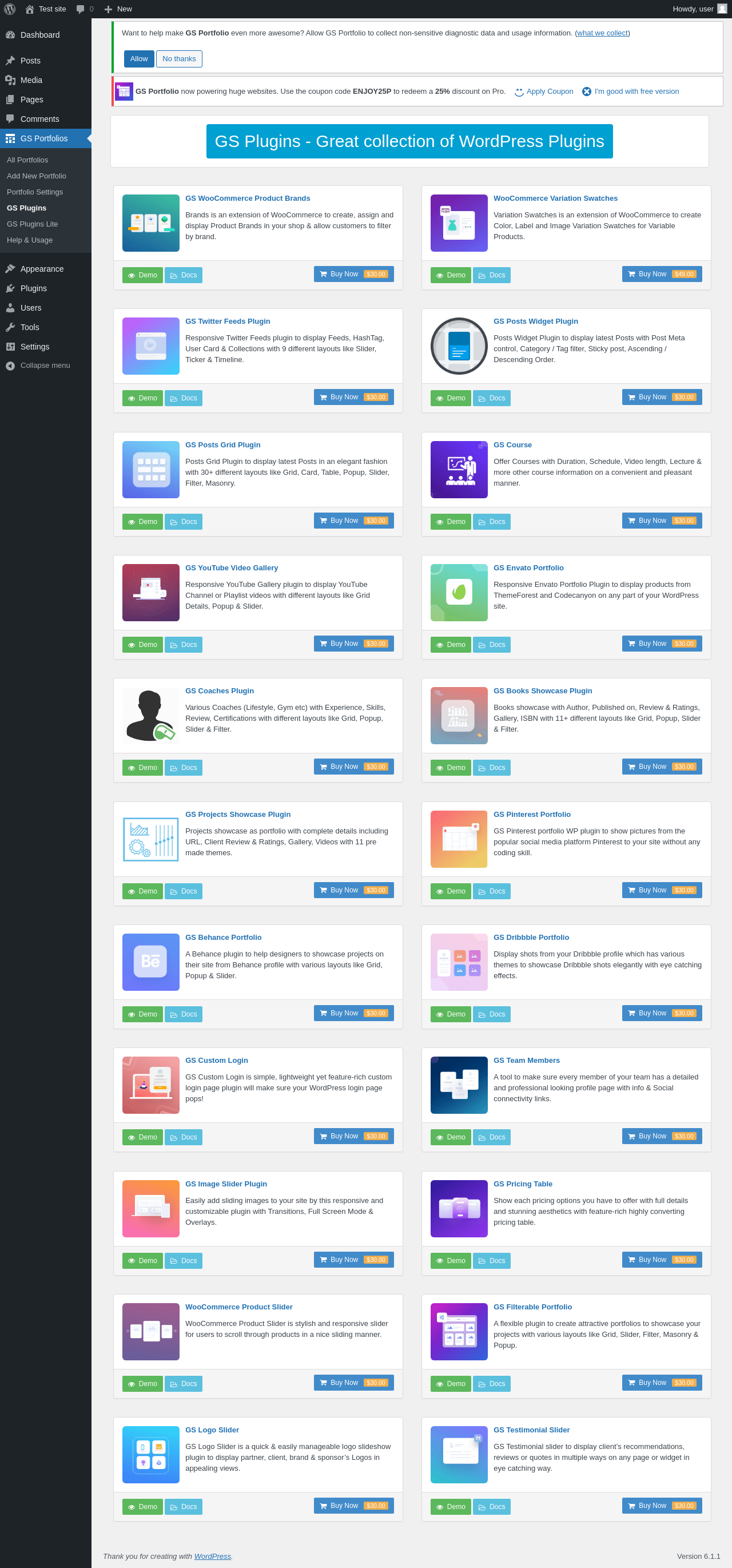This screenshot has width=732, height=1568.
Task: Click No thanks button
Action: pyautogui.click(x=179, y=58)
